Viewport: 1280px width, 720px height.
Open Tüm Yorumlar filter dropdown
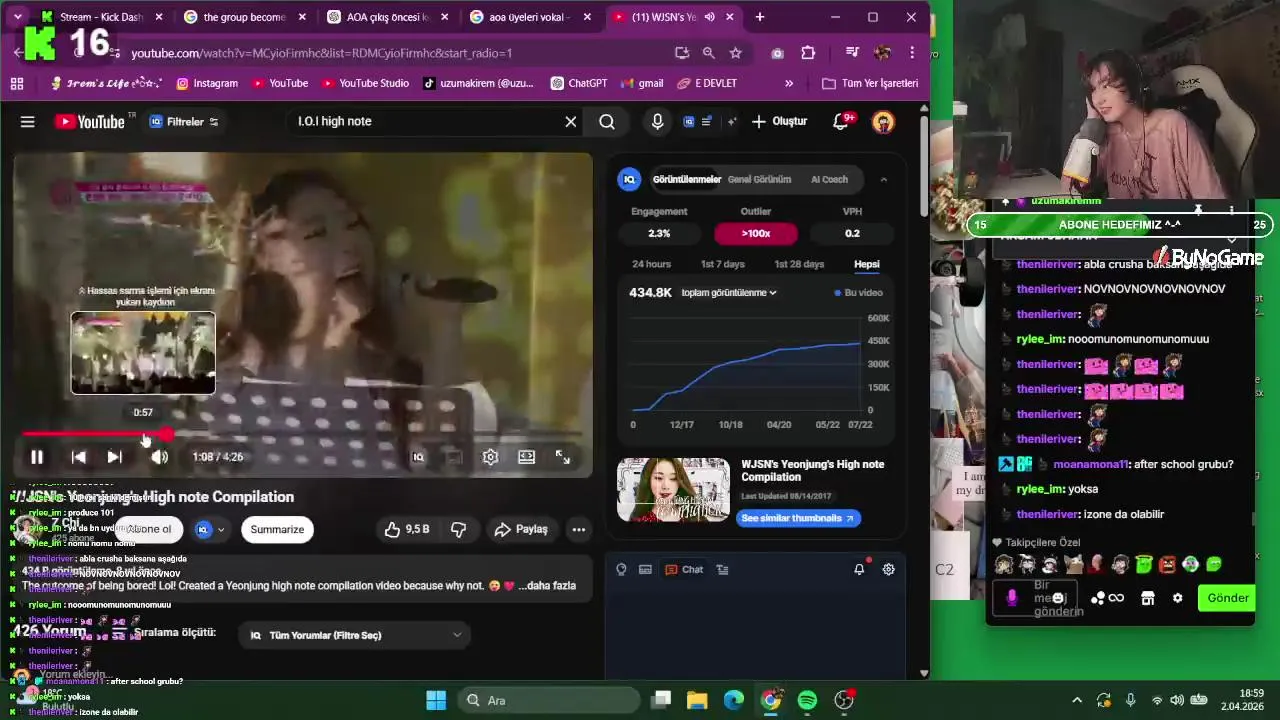pos(355,635)
